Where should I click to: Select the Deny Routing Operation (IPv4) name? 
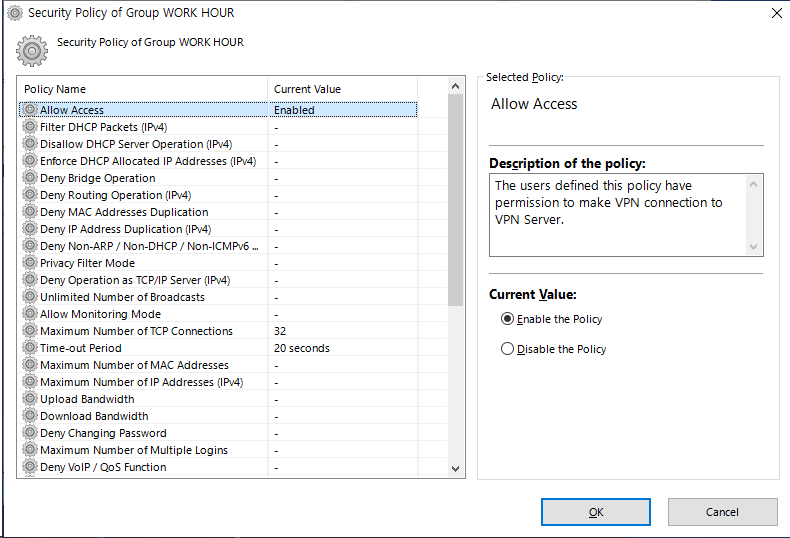115,195
